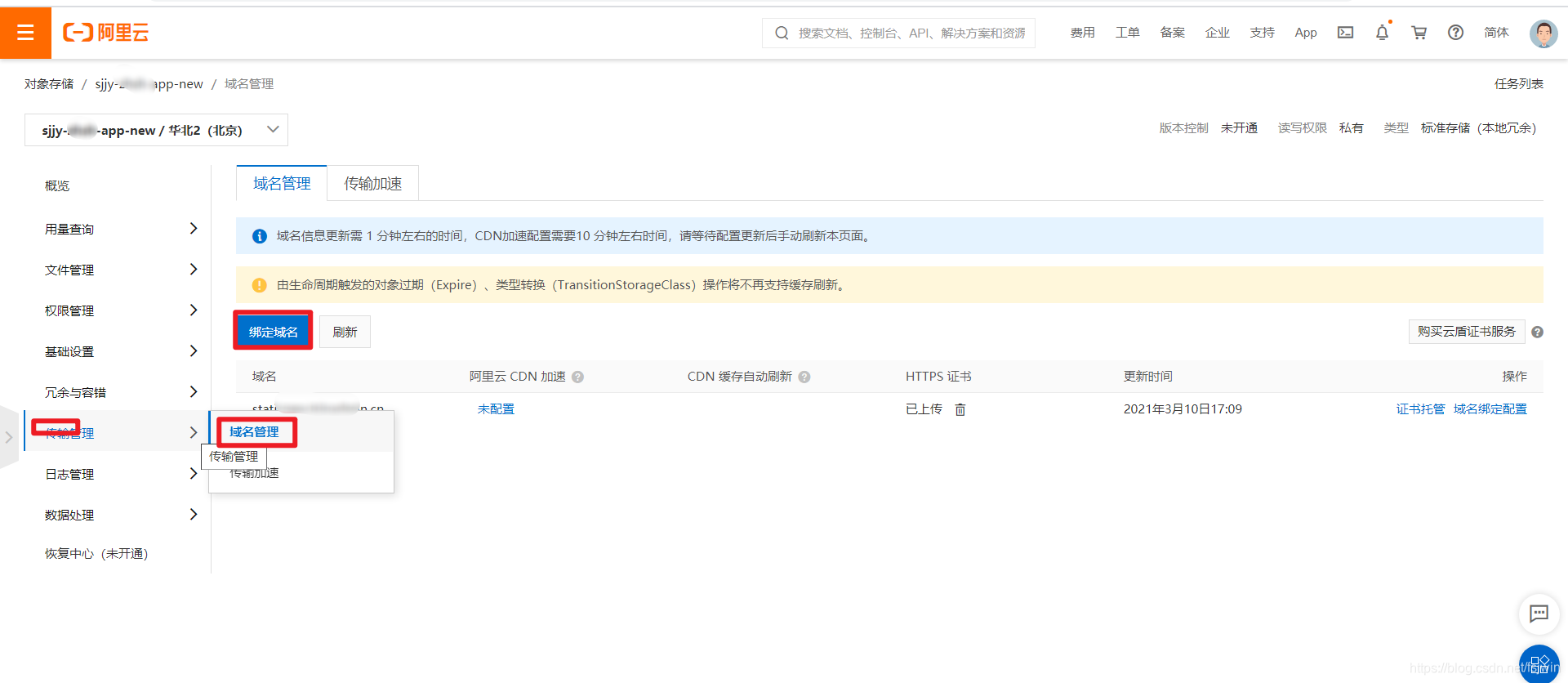1568x683 pixels.
Task: Click the update time 2021年3月10日17:09
Action: (x=1183, y=409)
